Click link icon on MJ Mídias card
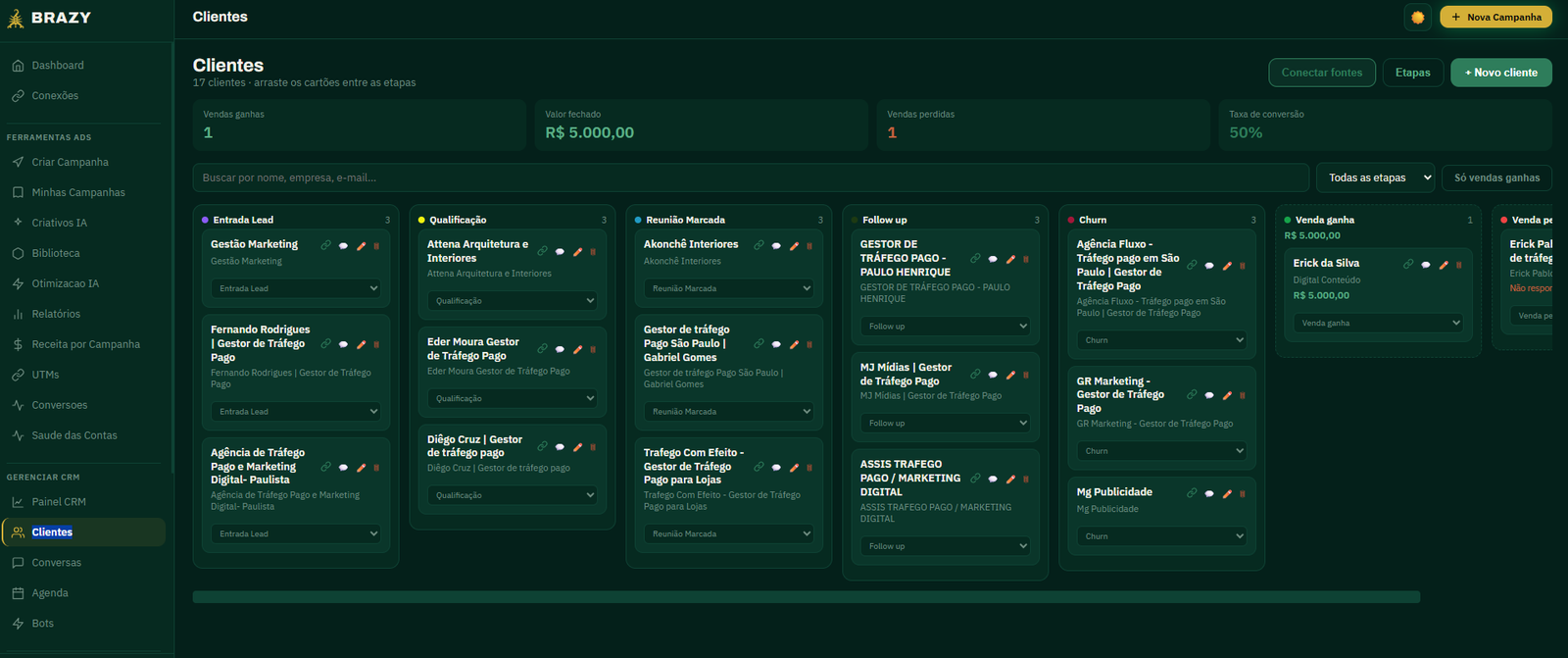Screen dimensions: 1568x658 point(975,374)
